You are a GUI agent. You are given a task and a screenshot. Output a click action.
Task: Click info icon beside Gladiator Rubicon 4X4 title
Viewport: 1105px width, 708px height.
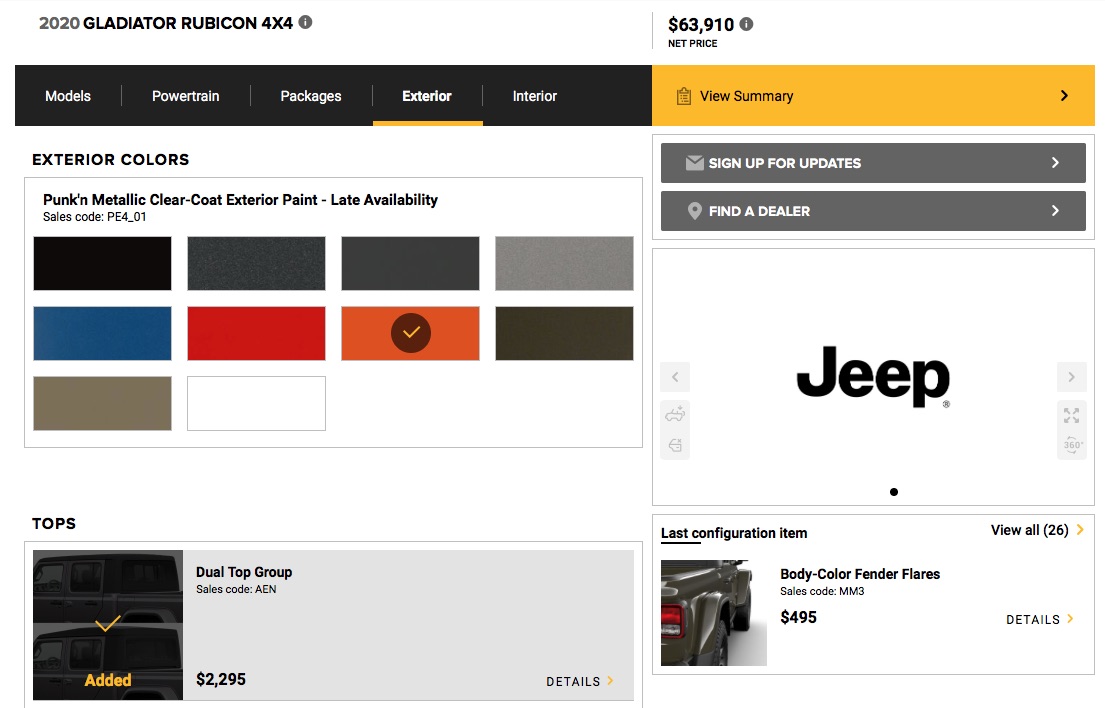[x=305, y=22]
